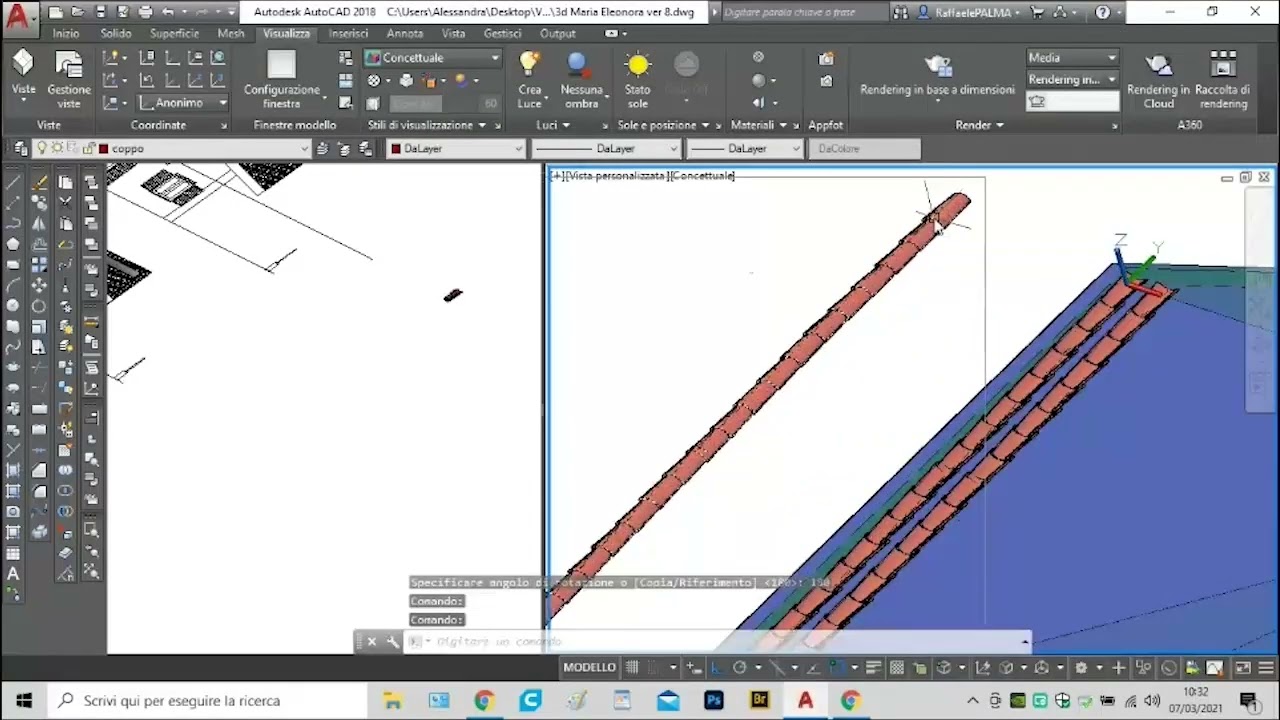This screenshot has width=1280, height=720.
Task: Toggle ortho mode in status bar
Action: click(x=719, y=667)
